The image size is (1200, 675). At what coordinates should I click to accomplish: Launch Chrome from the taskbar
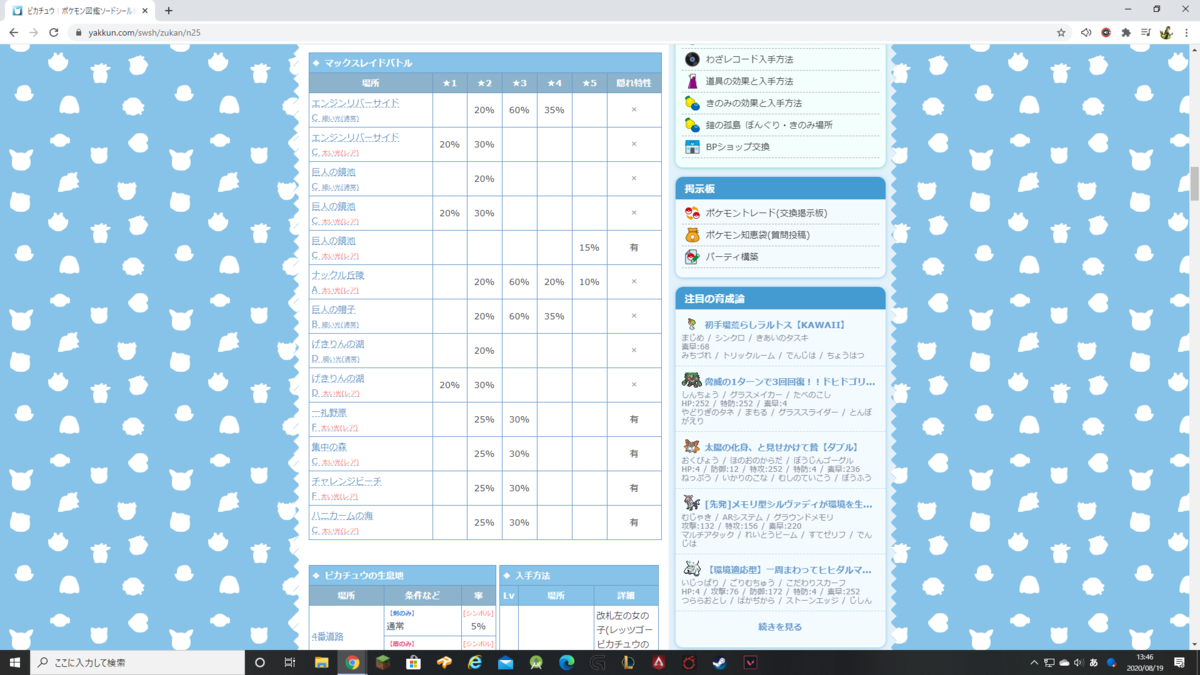[x=352, y=661]
